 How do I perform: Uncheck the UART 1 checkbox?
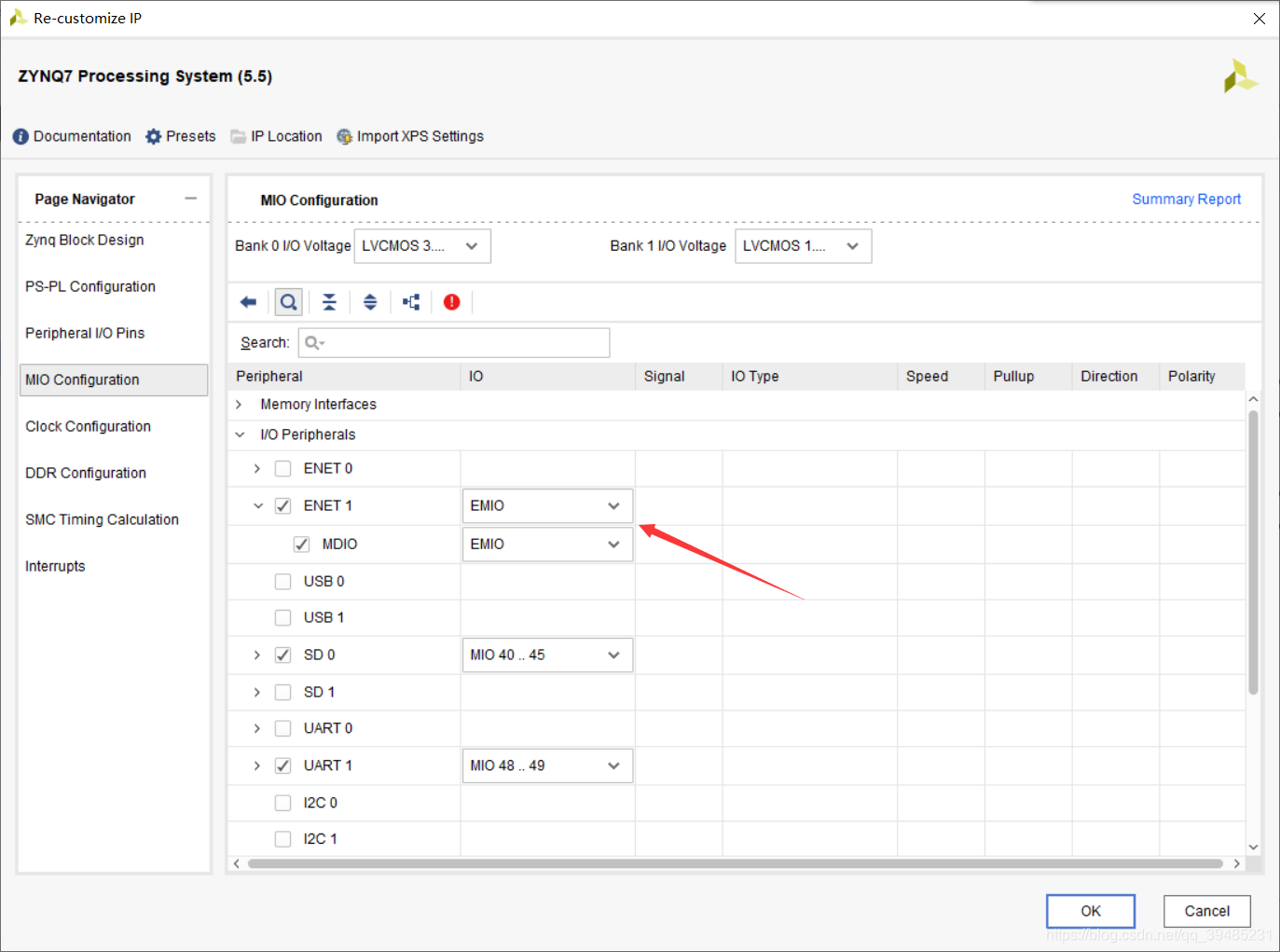(283, 766)
